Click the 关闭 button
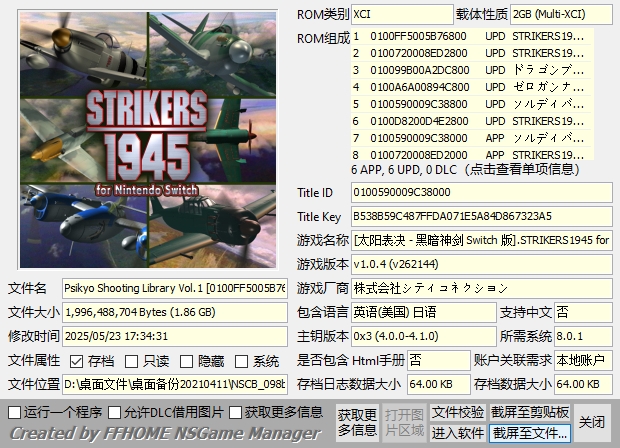The width and height of the screenshot is (620, 448). point(592,422)
